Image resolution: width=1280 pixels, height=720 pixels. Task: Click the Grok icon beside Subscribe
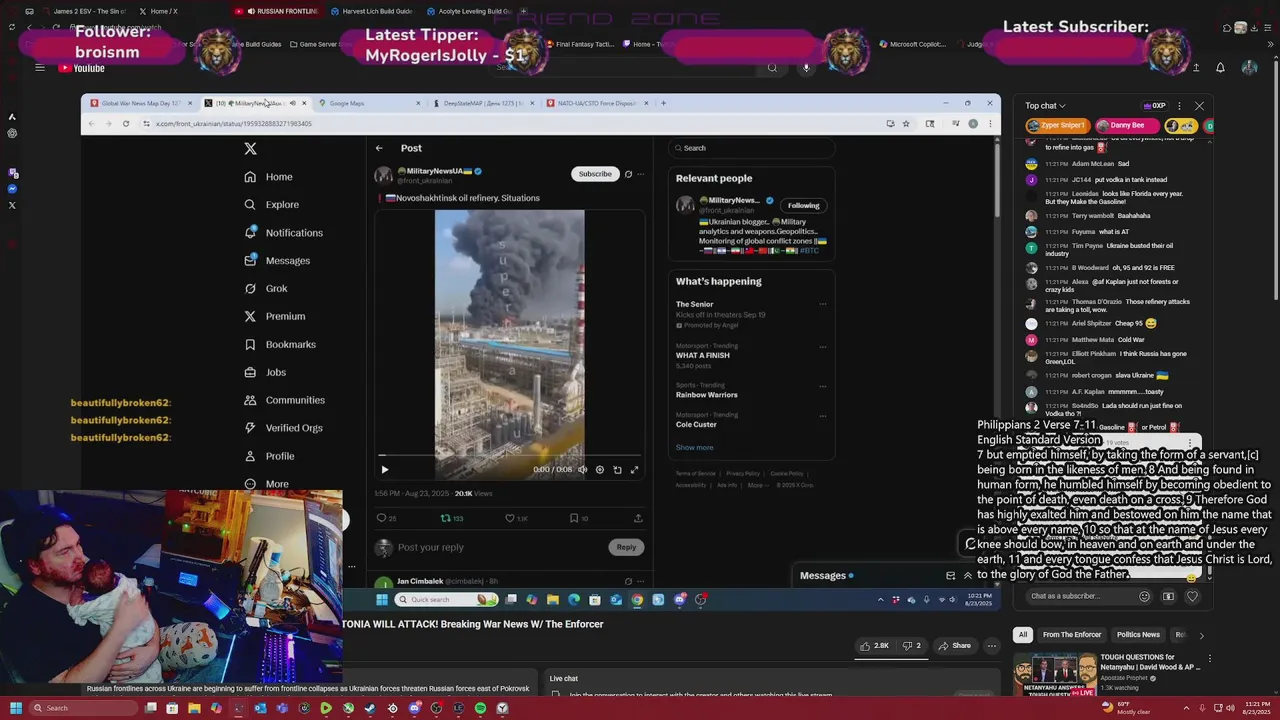pyautogui.click(x=628, y=174)
